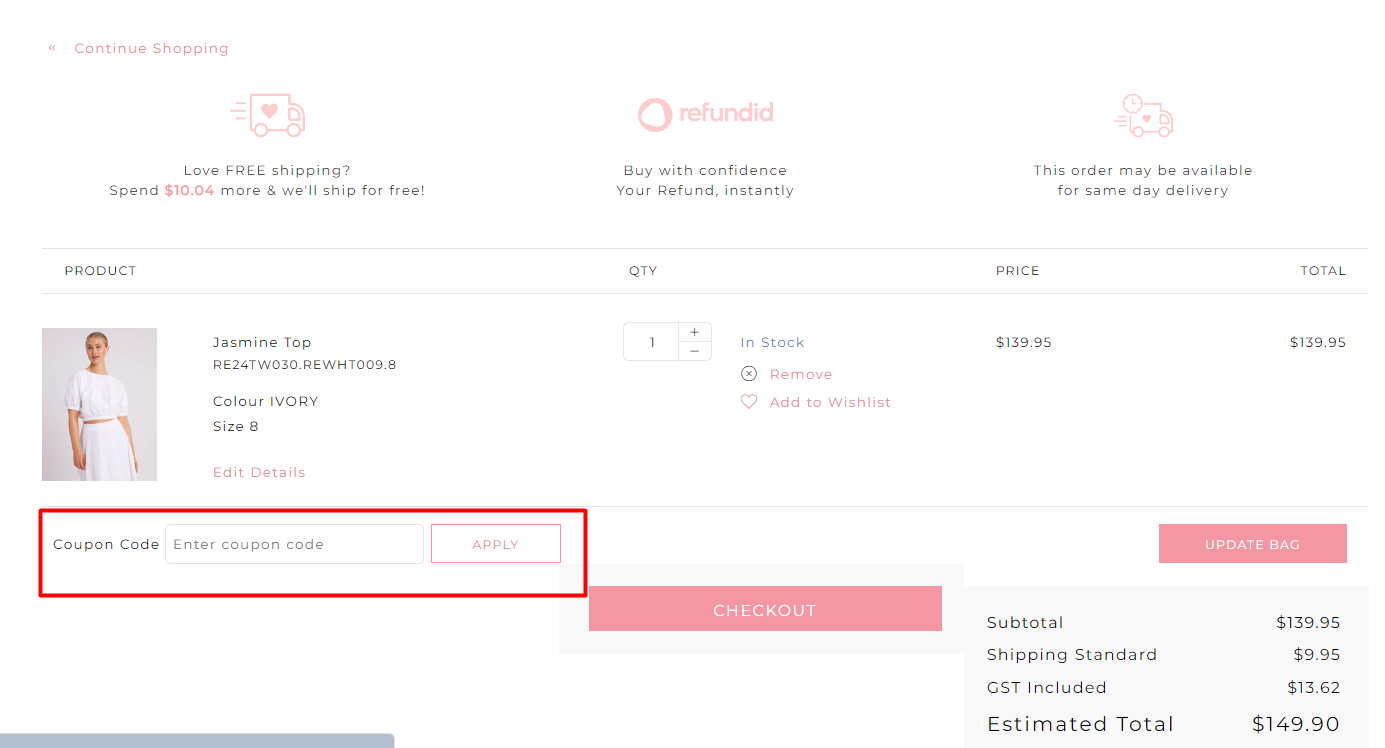
Task: Click the $10.04 free shipping amount
Action: pos(189,190)
